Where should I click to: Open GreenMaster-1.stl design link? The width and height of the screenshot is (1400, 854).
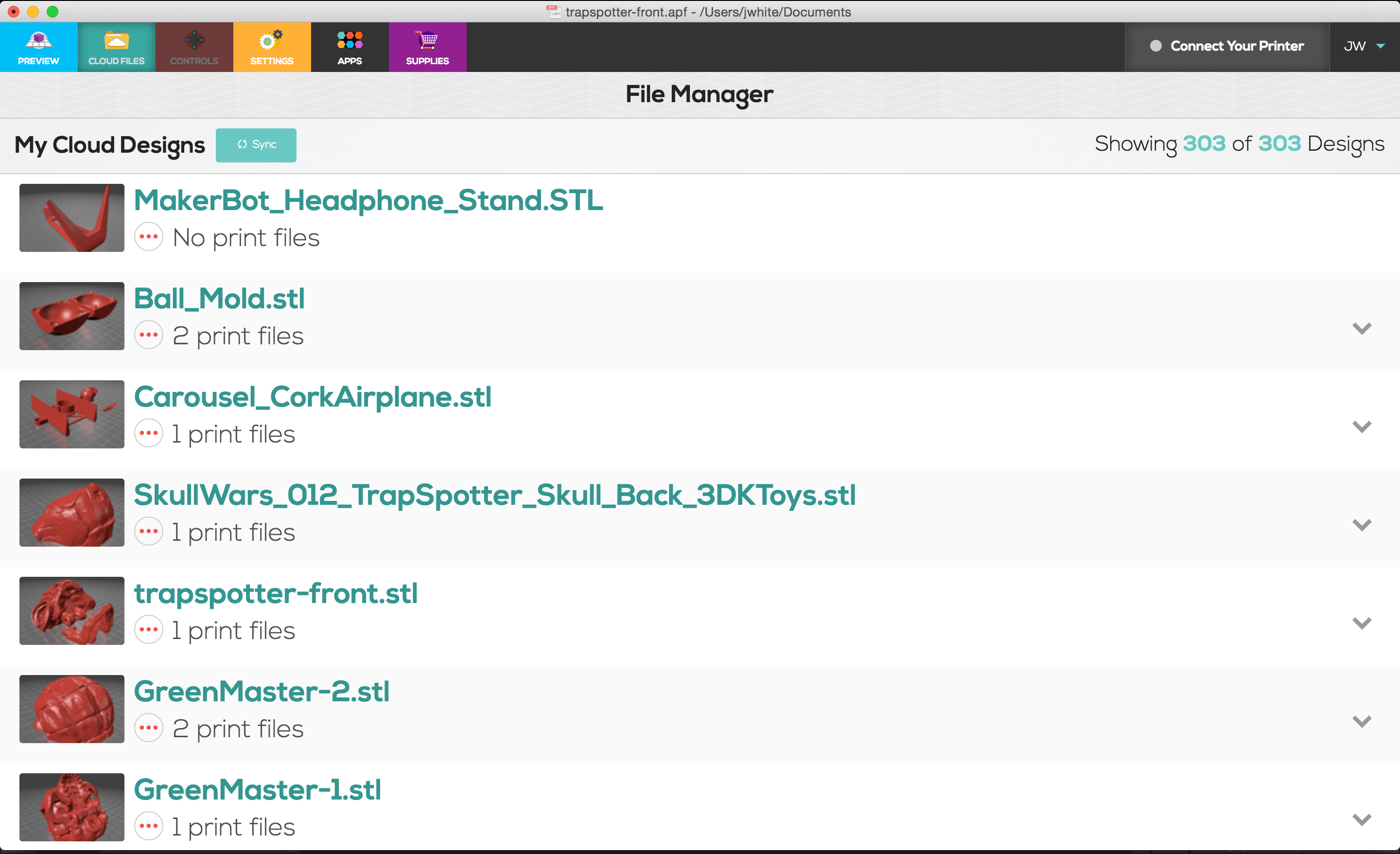[x=257, y=791]
